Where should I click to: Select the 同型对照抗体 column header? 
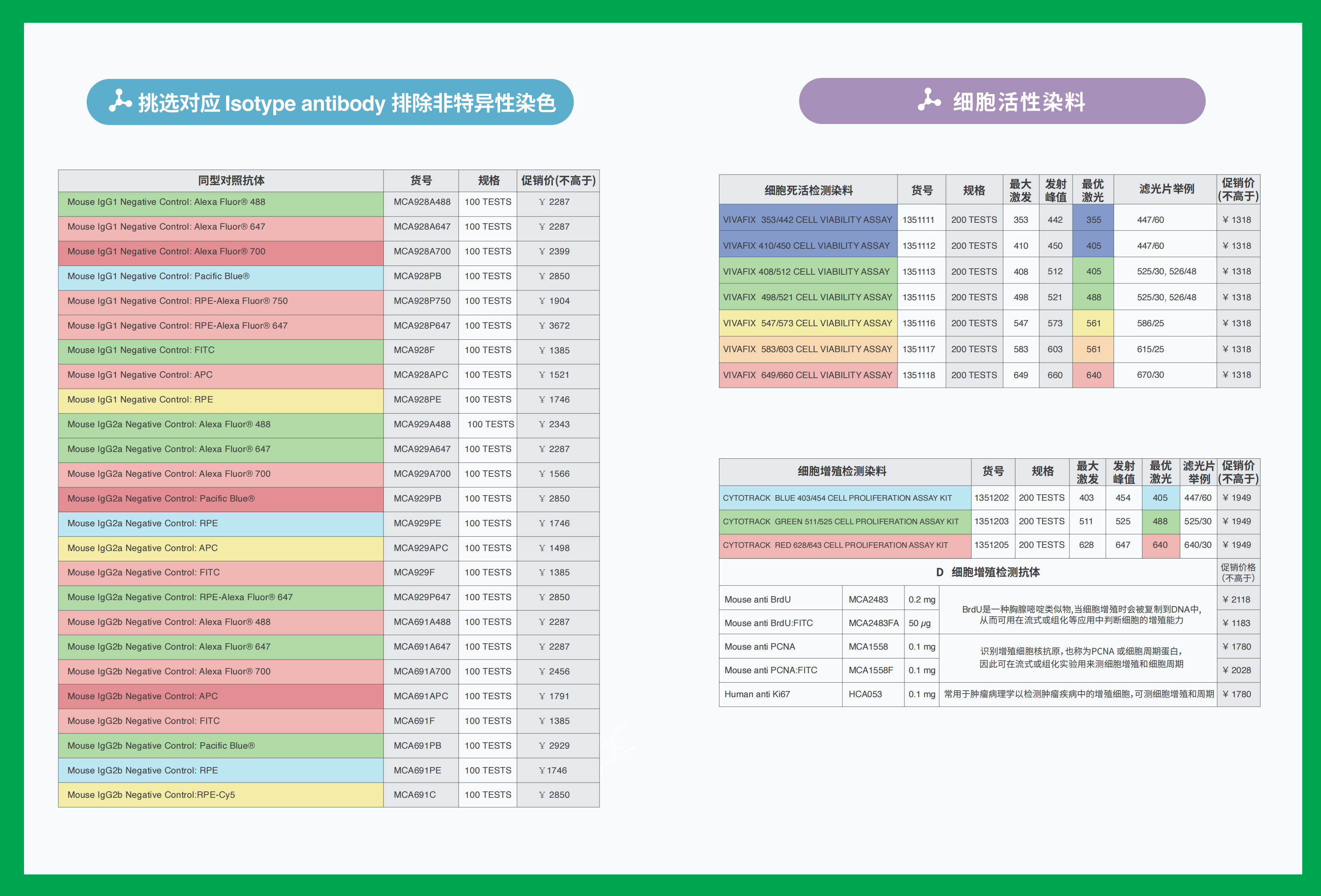[x=231, y=180]
